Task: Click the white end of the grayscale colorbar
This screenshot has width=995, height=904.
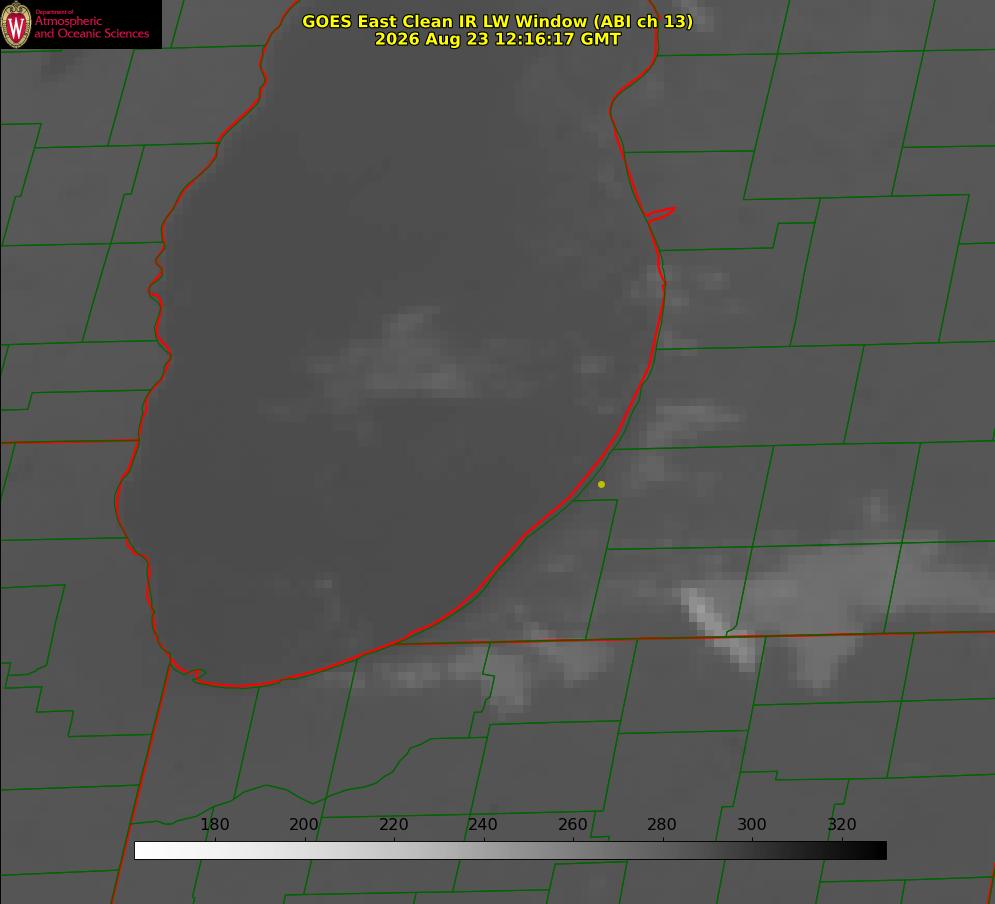Action: point(146,850)
